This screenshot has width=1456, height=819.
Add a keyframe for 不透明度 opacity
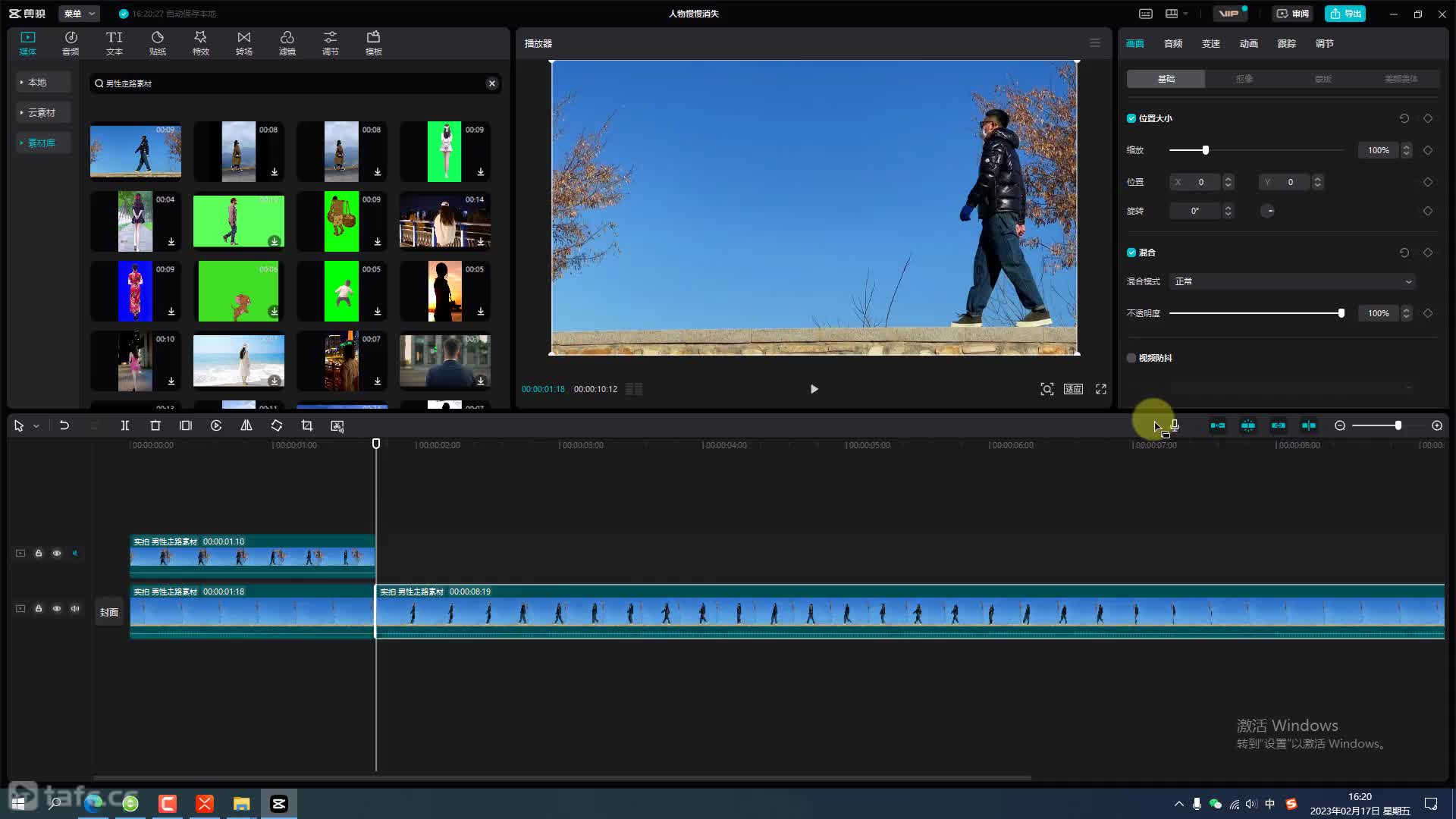click(x=1428, y=313)
